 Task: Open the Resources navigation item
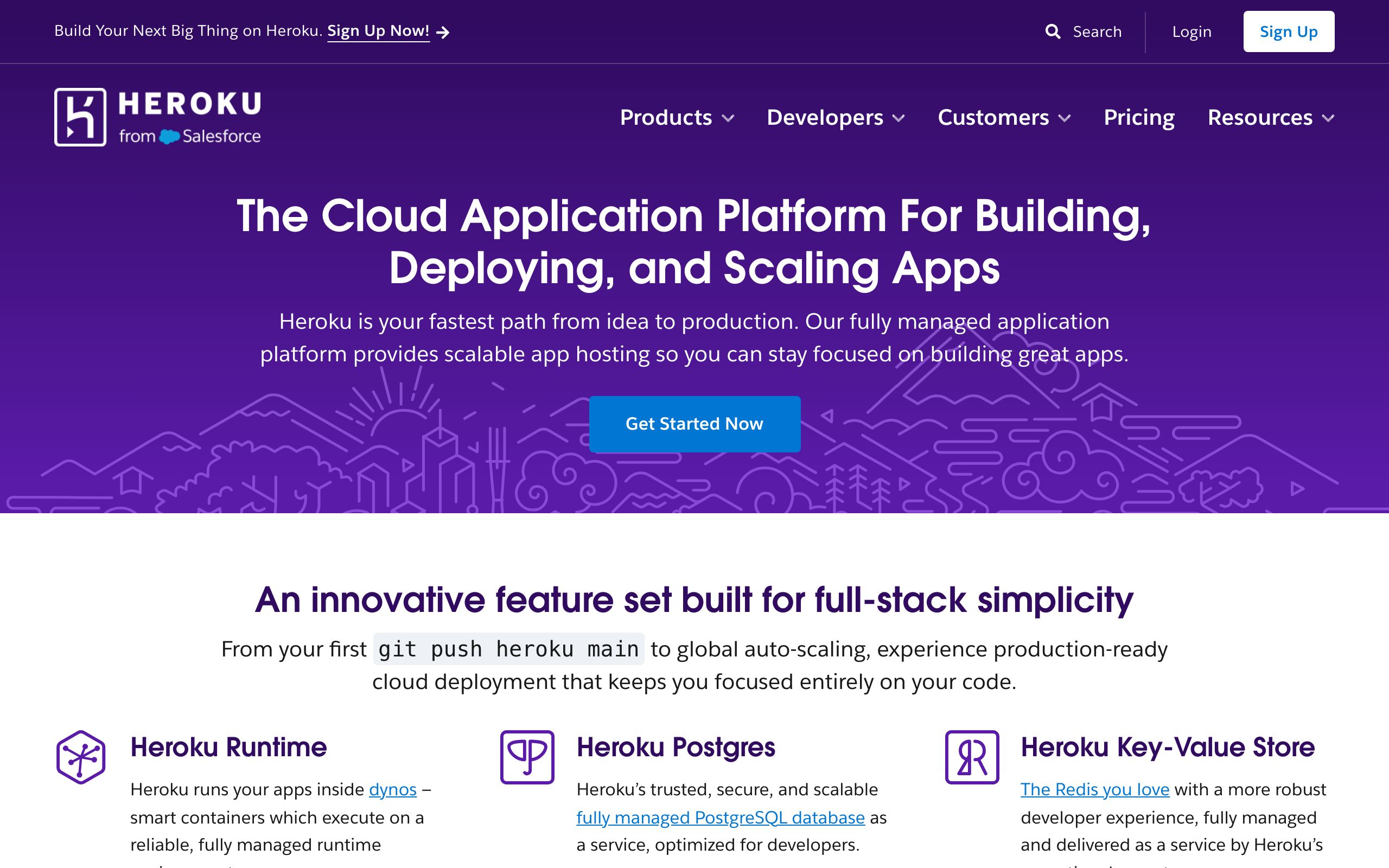[1260, 117]
